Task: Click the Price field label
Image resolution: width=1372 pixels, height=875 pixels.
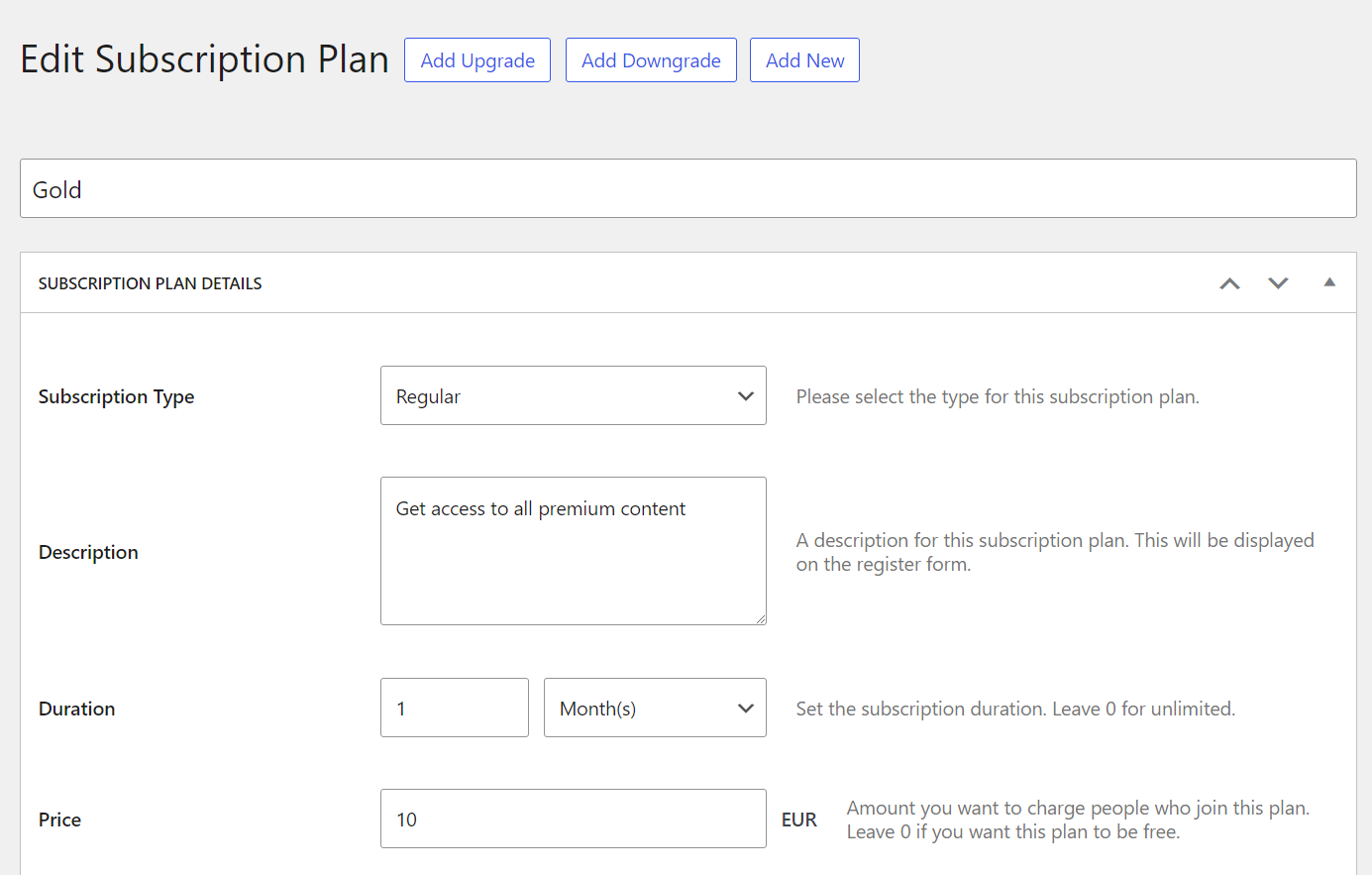Action: point(59,820)
